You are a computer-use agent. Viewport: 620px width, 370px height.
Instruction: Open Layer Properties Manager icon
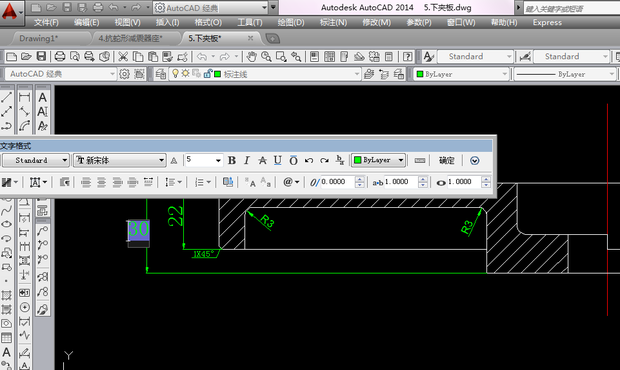[160, 74]
